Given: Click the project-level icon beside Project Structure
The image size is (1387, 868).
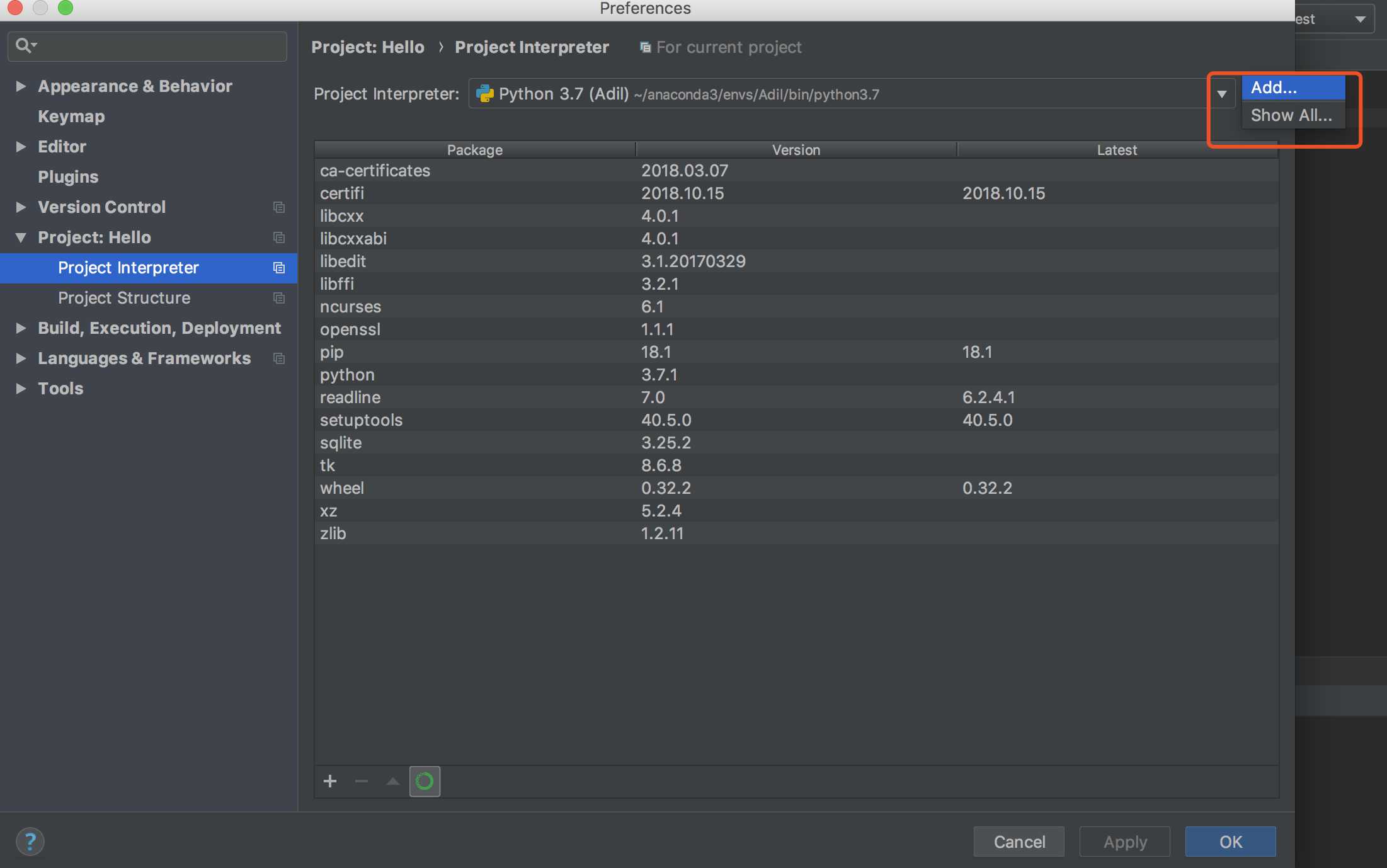Looking at the screenshot, I should click(x=278, y=298).
